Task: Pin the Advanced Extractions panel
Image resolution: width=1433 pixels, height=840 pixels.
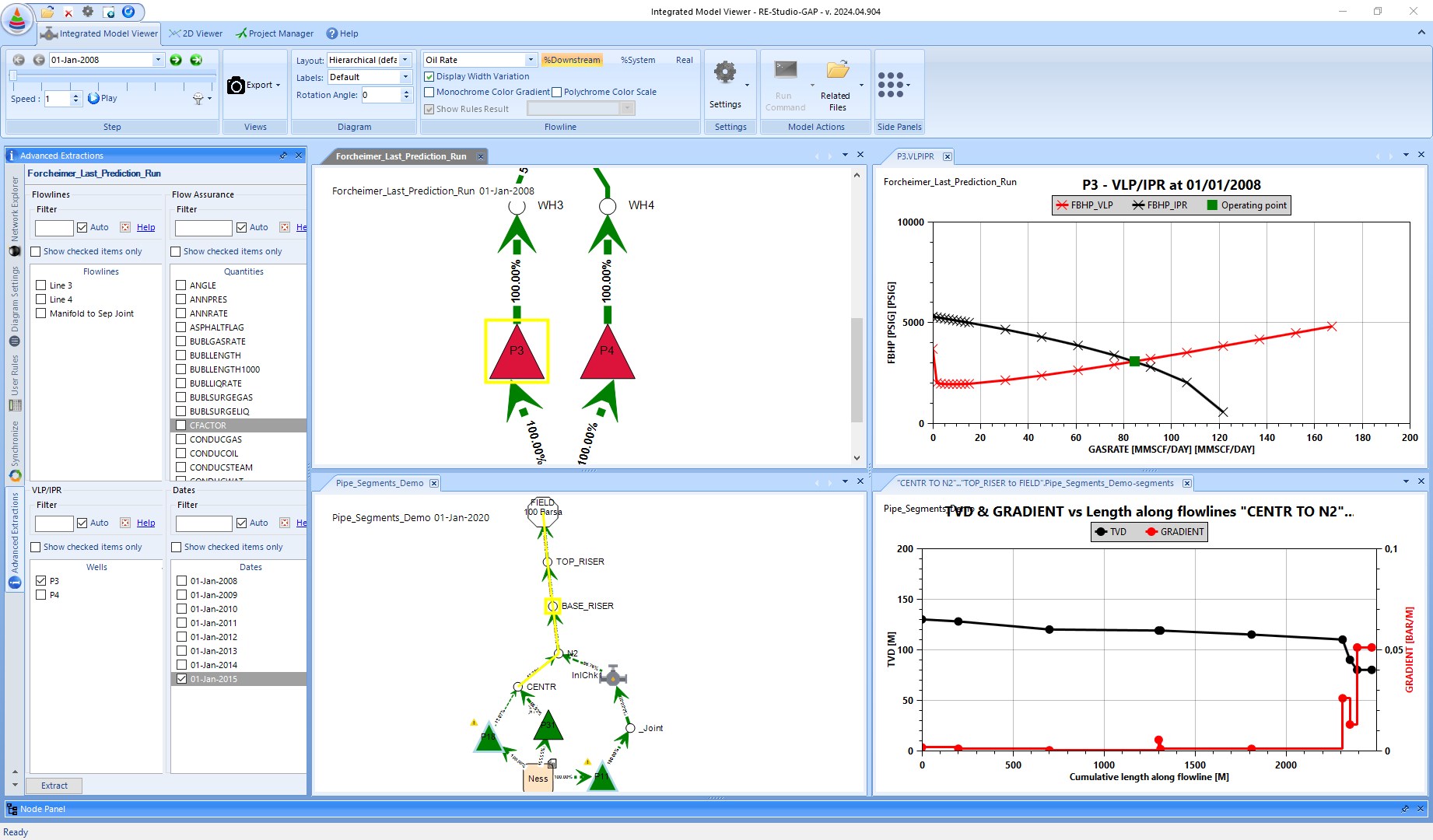Action: (283, 156)
